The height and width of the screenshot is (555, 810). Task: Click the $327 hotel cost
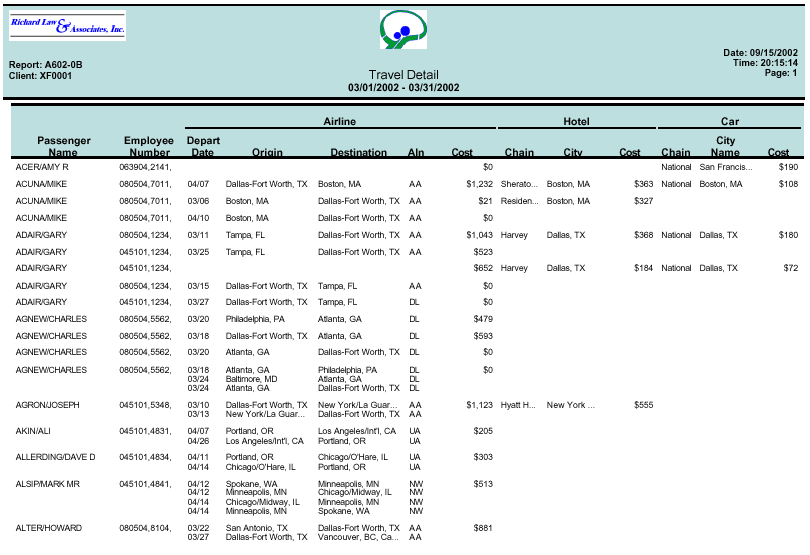(644, 201)
